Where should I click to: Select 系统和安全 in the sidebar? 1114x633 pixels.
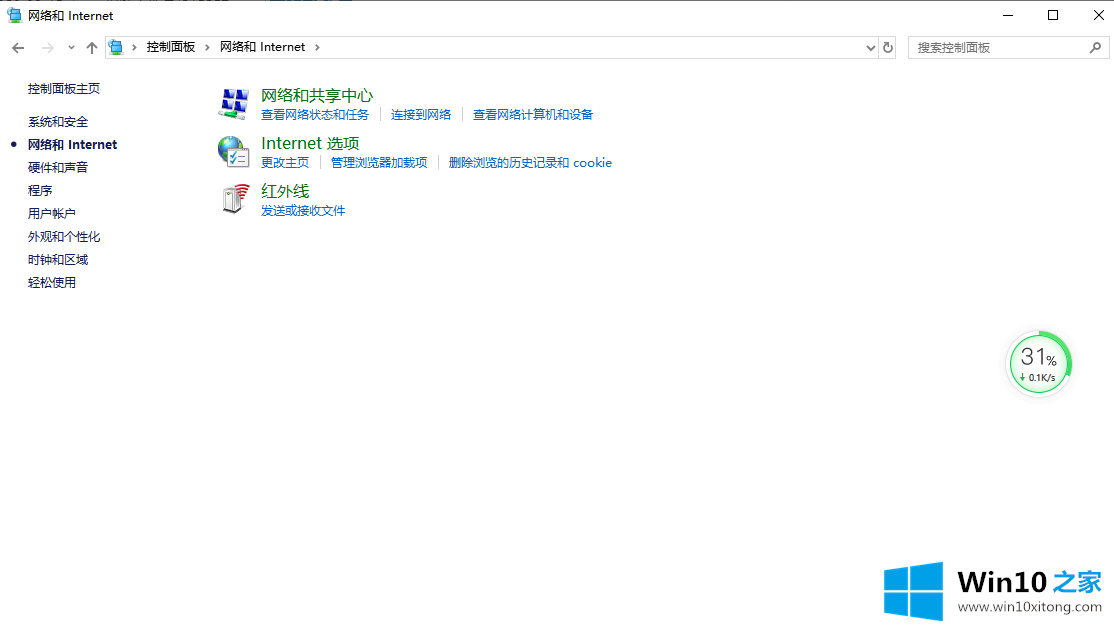click(x=58, y=122)
